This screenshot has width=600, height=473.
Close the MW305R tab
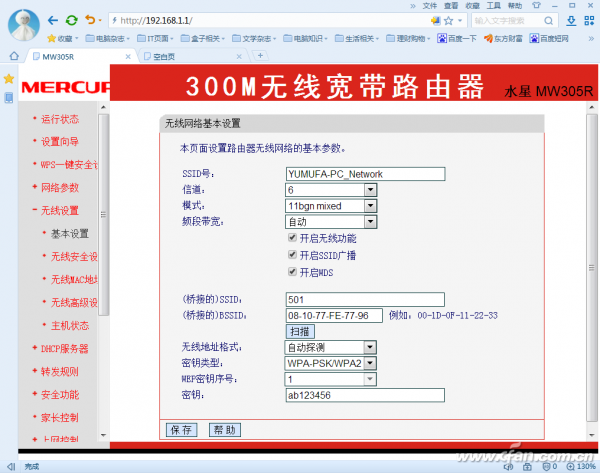click(x=128, y=57)
